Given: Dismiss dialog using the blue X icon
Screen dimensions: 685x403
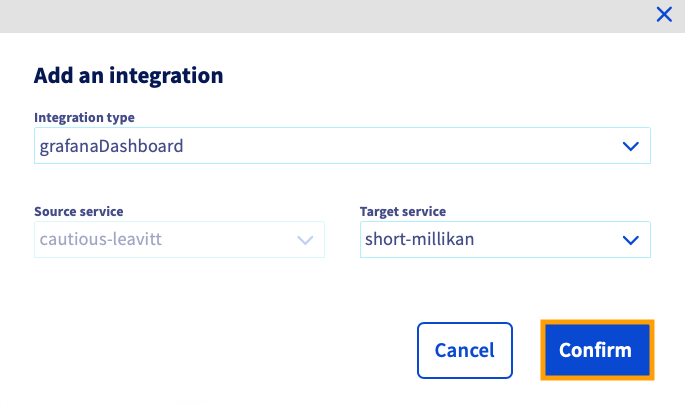Looking at the screenshot, I should point(664,14).
